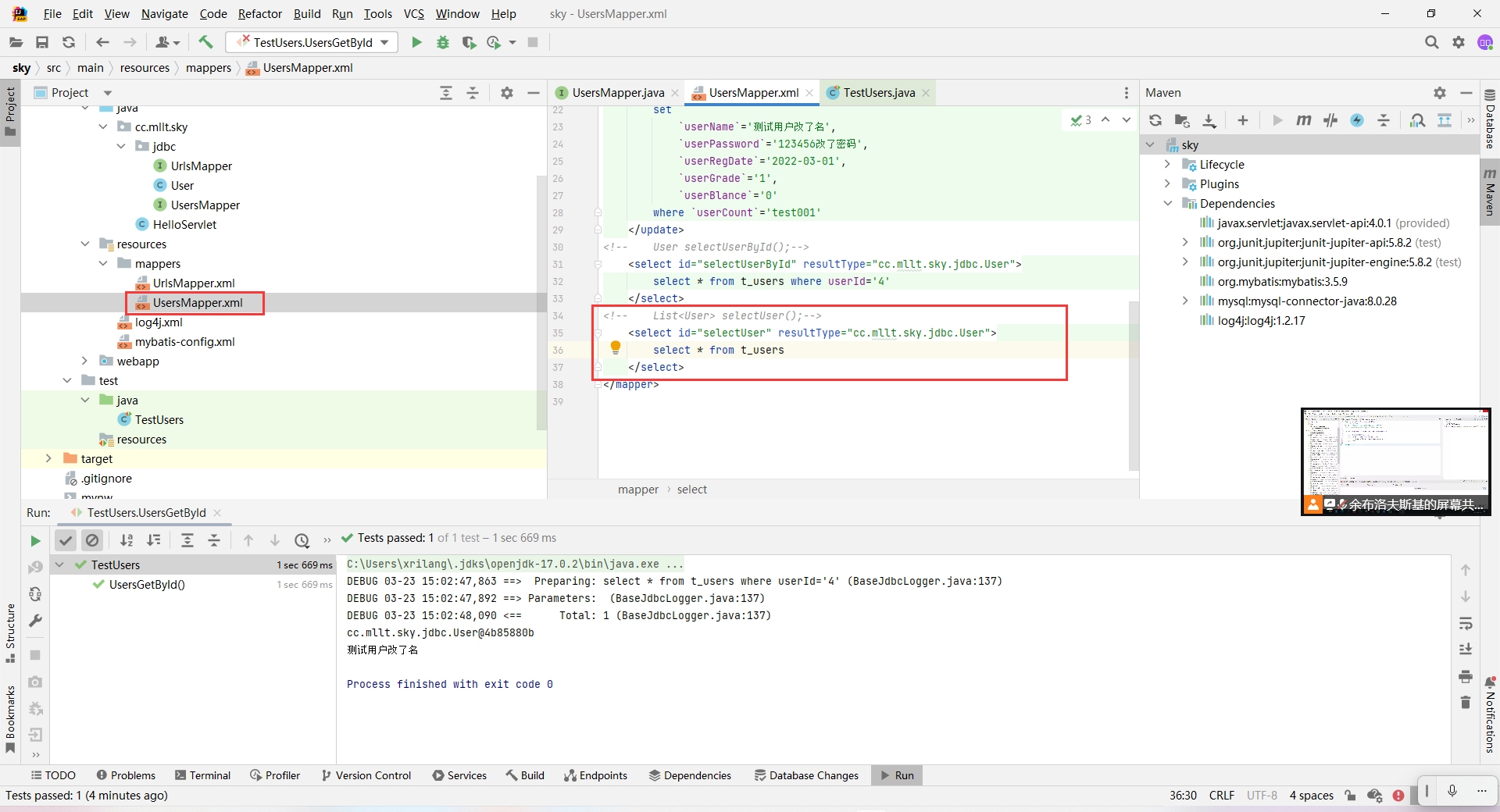
Task: Expand mysql-connector-java dependency node
Action: coord(1185,301)
